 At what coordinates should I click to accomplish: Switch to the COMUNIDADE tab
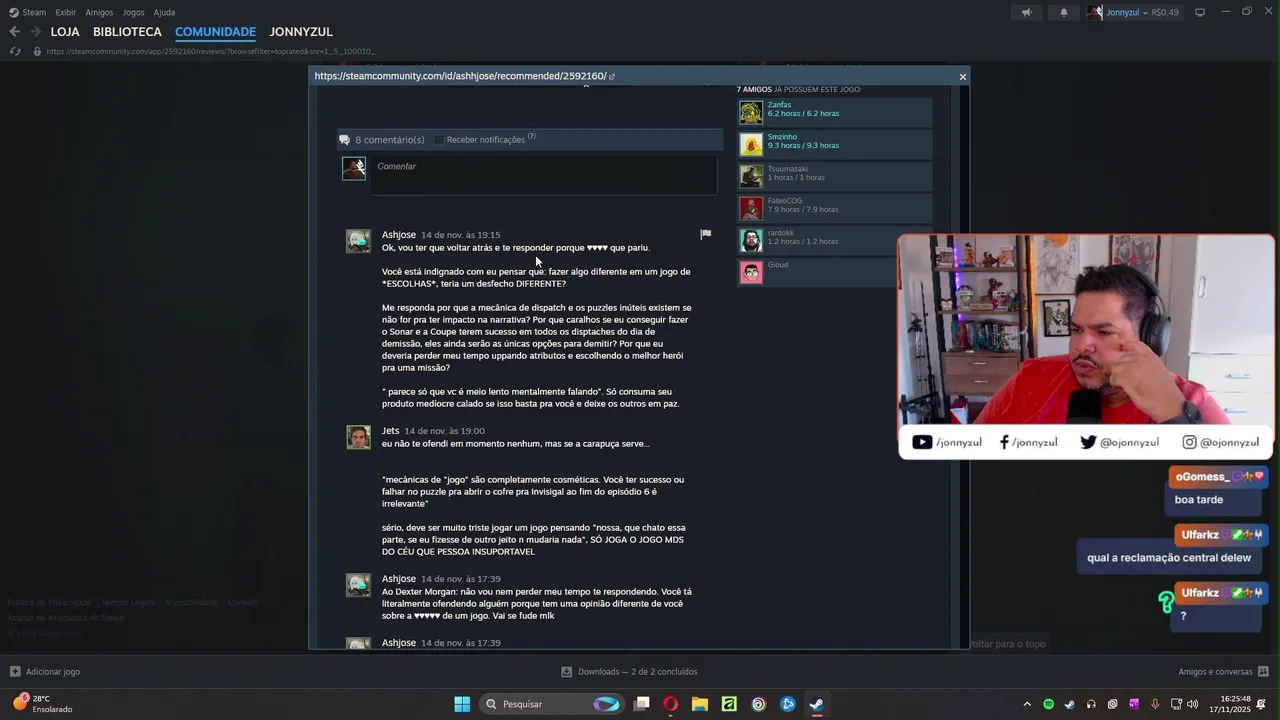[215, 32]
